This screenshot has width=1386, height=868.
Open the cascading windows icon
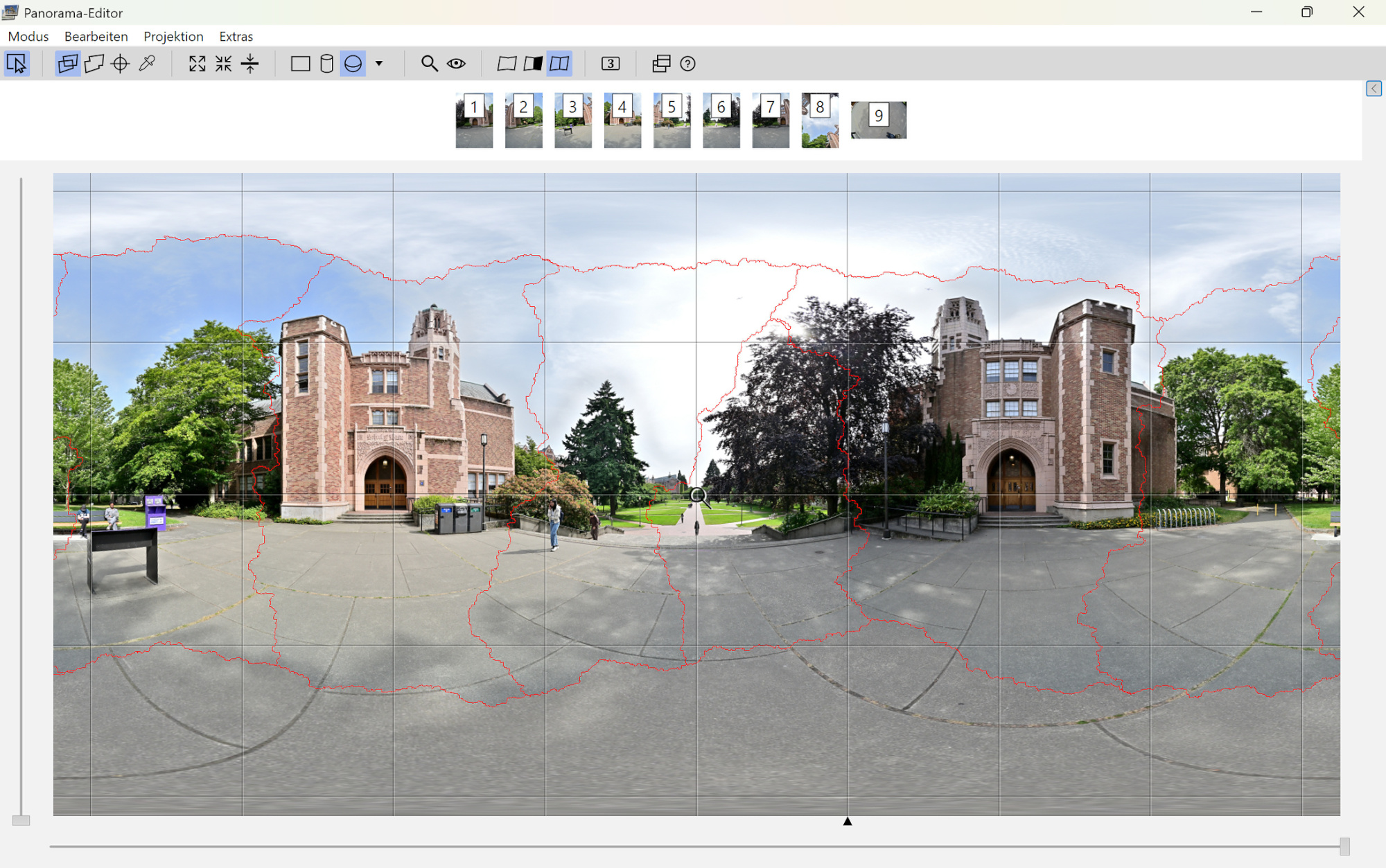pos(661,64)
